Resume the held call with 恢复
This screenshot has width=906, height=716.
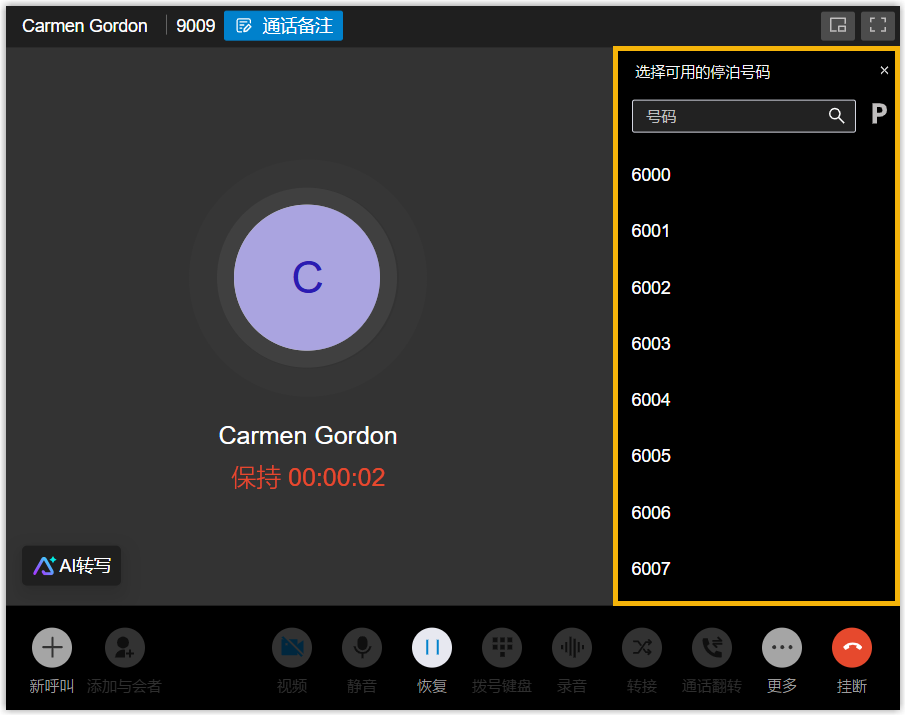click(432, 648)
